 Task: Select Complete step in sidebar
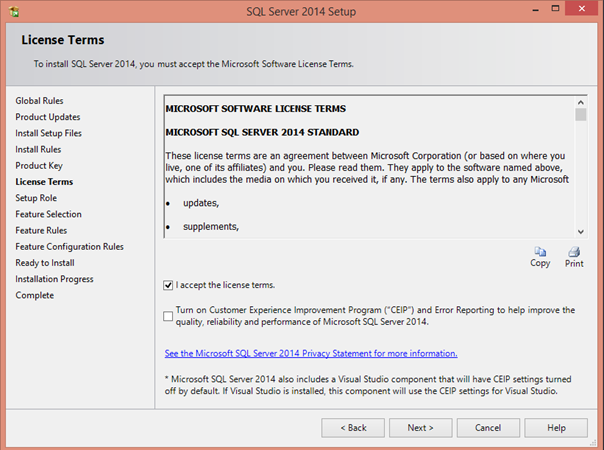click(x=35, y=296)
